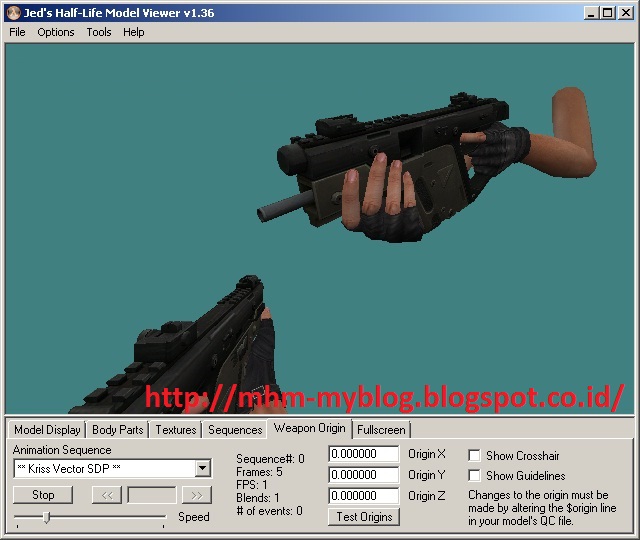Click the 'Sequence#: 0' text
Viewport: 640px width, 540px height.
click(x=270, y=459)
